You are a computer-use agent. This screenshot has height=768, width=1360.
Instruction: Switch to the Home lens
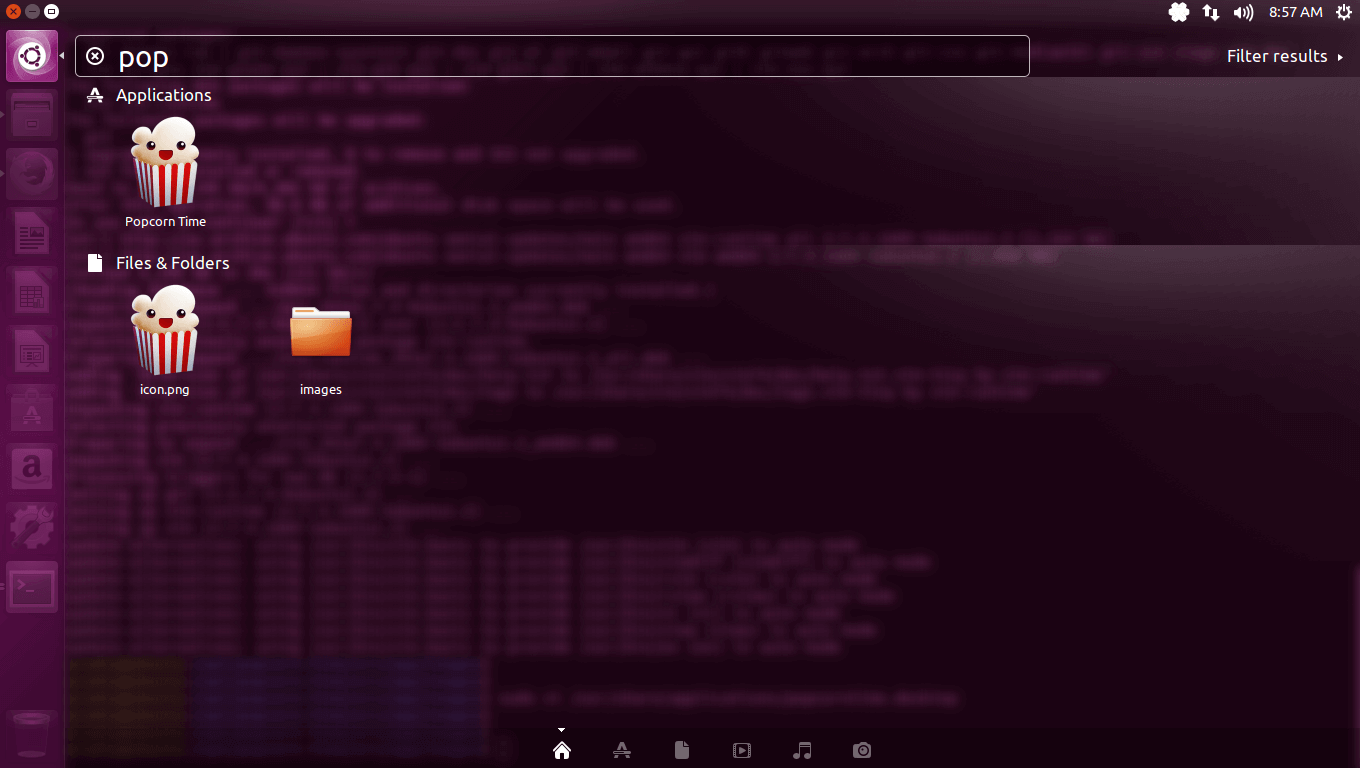click(x=562, y=750)
